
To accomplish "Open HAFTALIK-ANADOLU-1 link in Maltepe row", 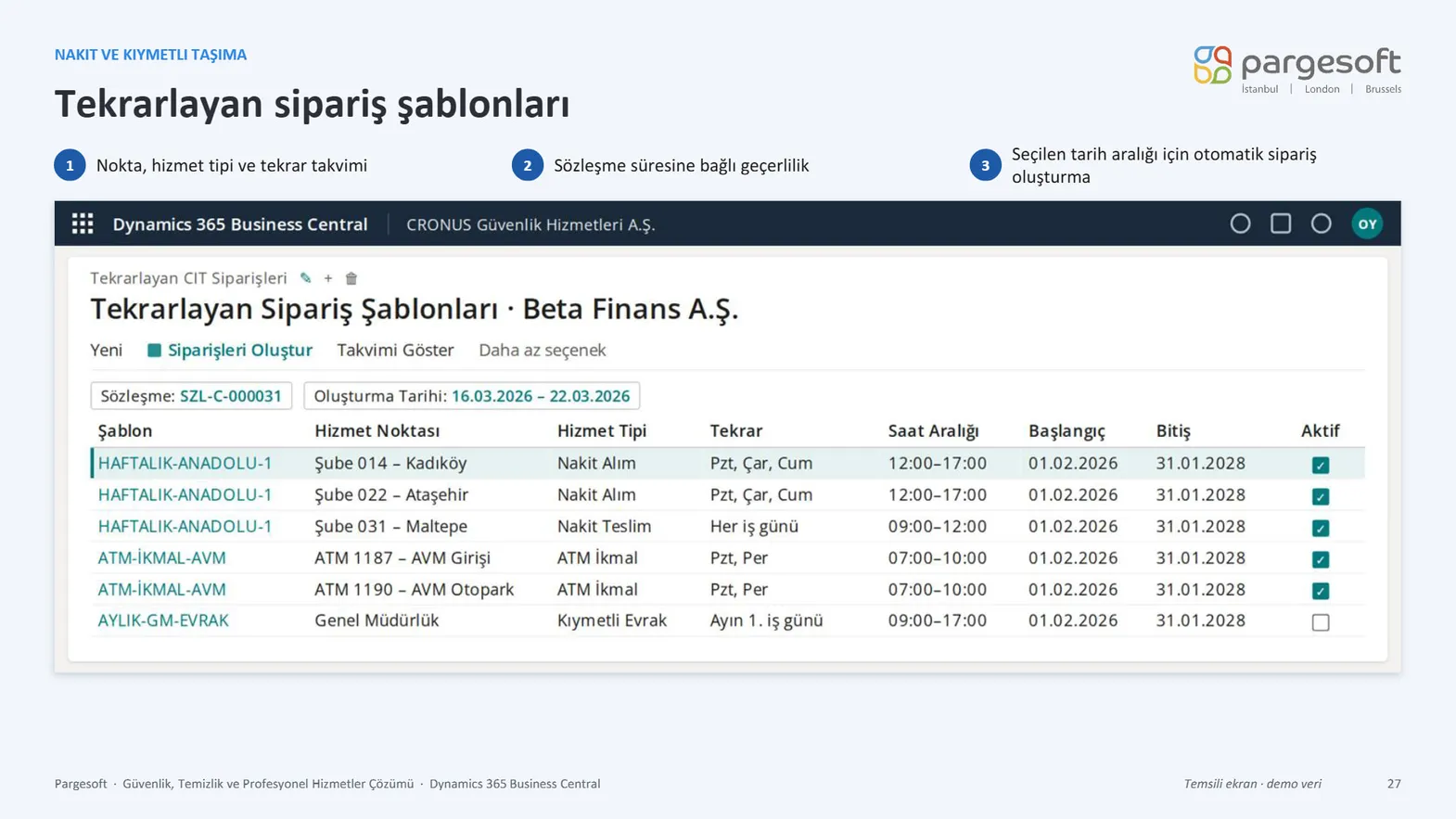I will (x=185, y=526).
